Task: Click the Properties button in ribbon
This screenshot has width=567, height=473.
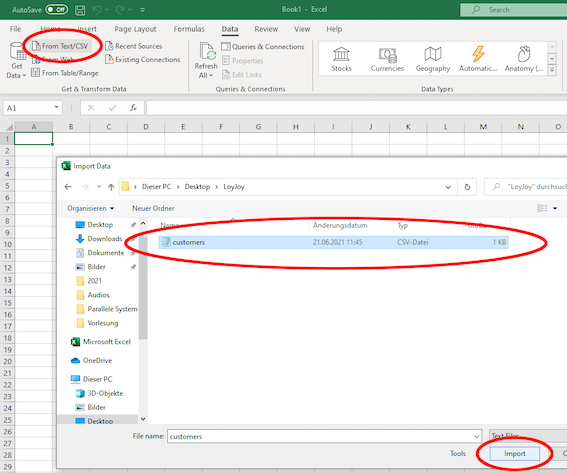Action: tap(243, 60)
